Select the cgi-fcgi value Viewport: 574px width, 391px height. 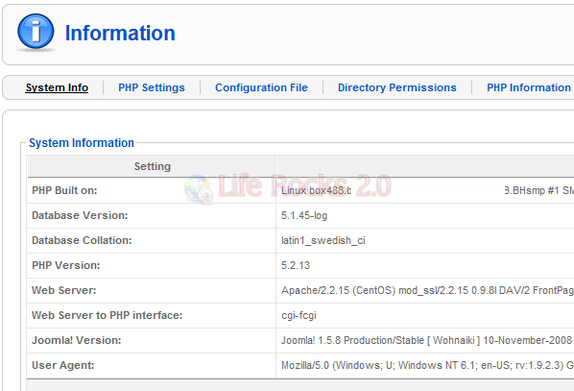[299, 316]
